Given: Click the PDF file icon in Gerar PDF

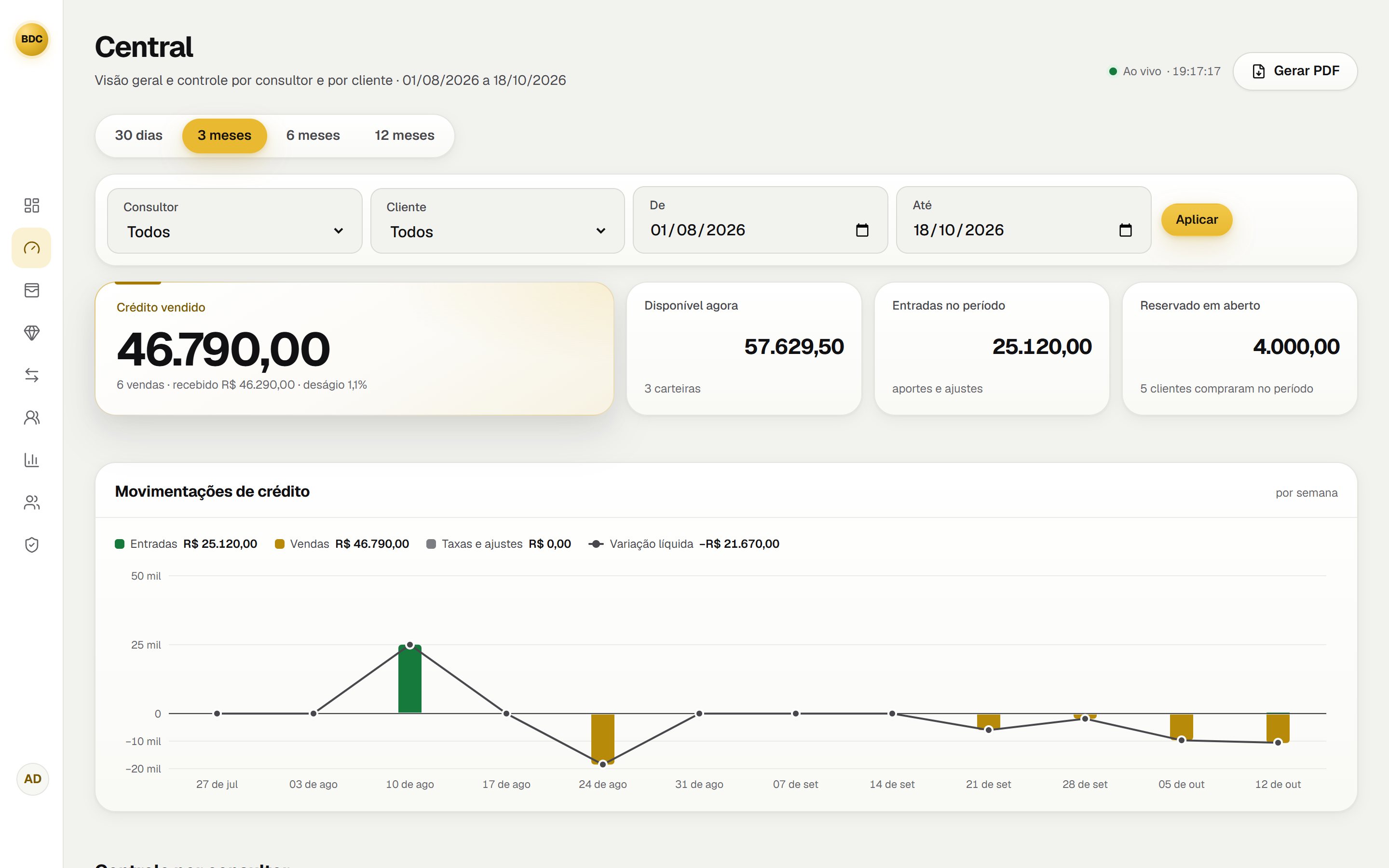Looking at the screenshot, I should 1259,71.
